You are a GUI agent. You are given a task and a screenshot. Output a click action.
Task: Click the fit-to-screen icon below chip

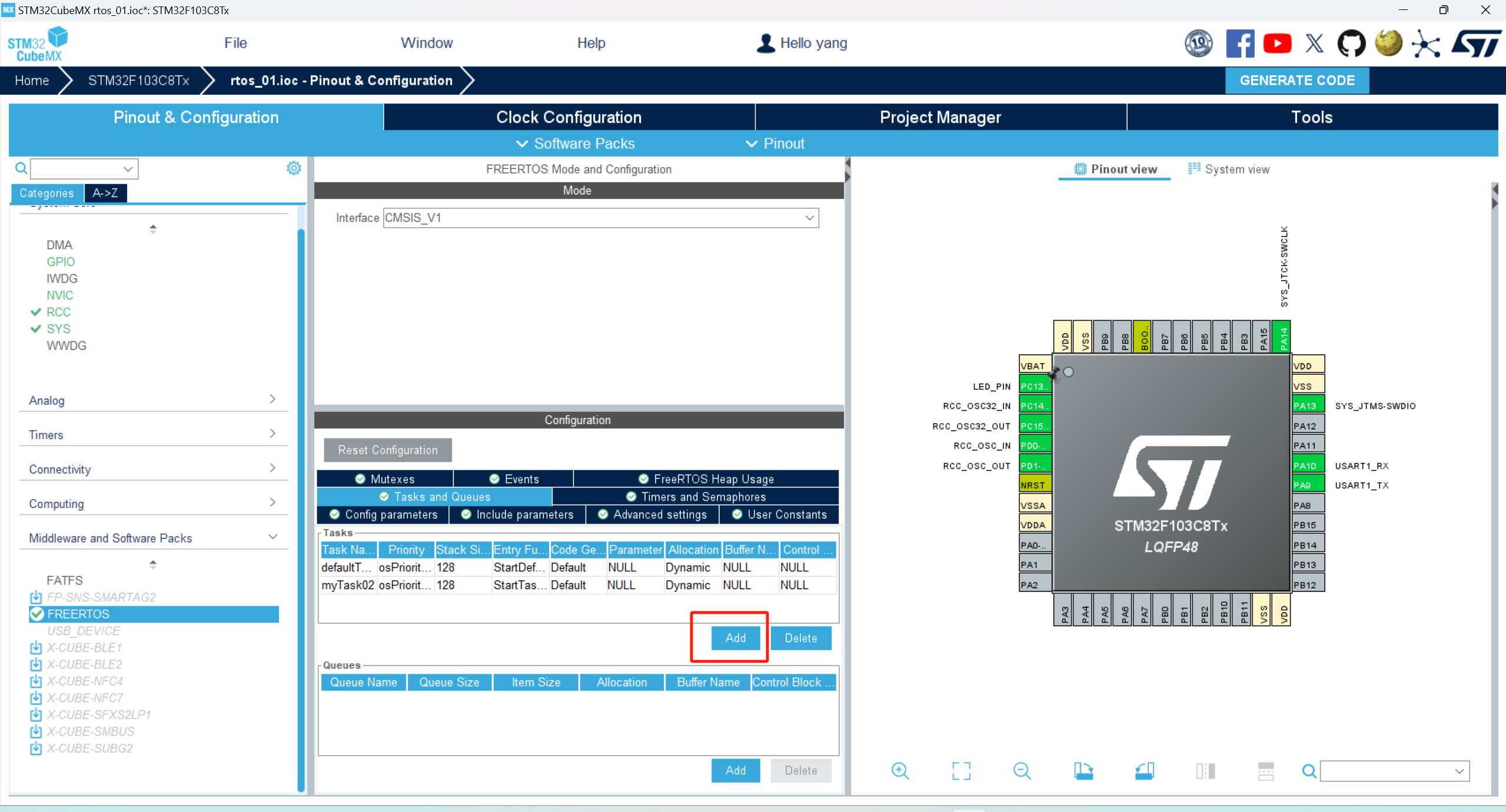pyautogui.click(x=961, y=771)
